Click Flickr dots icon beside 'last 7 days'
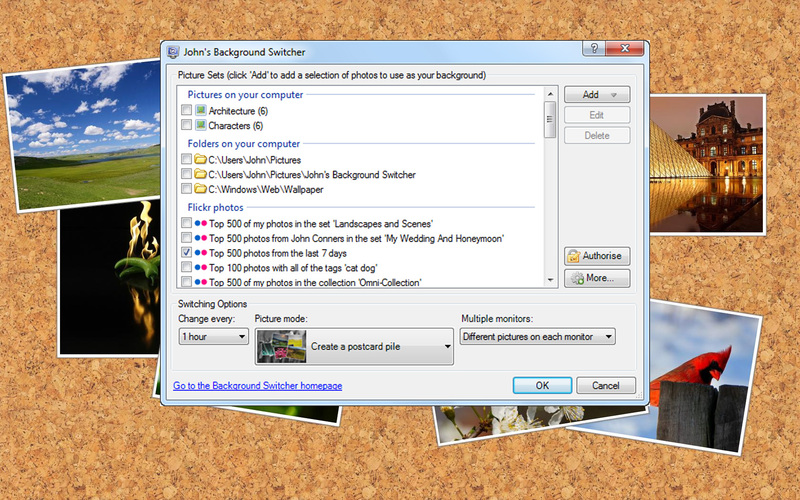The image size is (800, 500). 201,253
